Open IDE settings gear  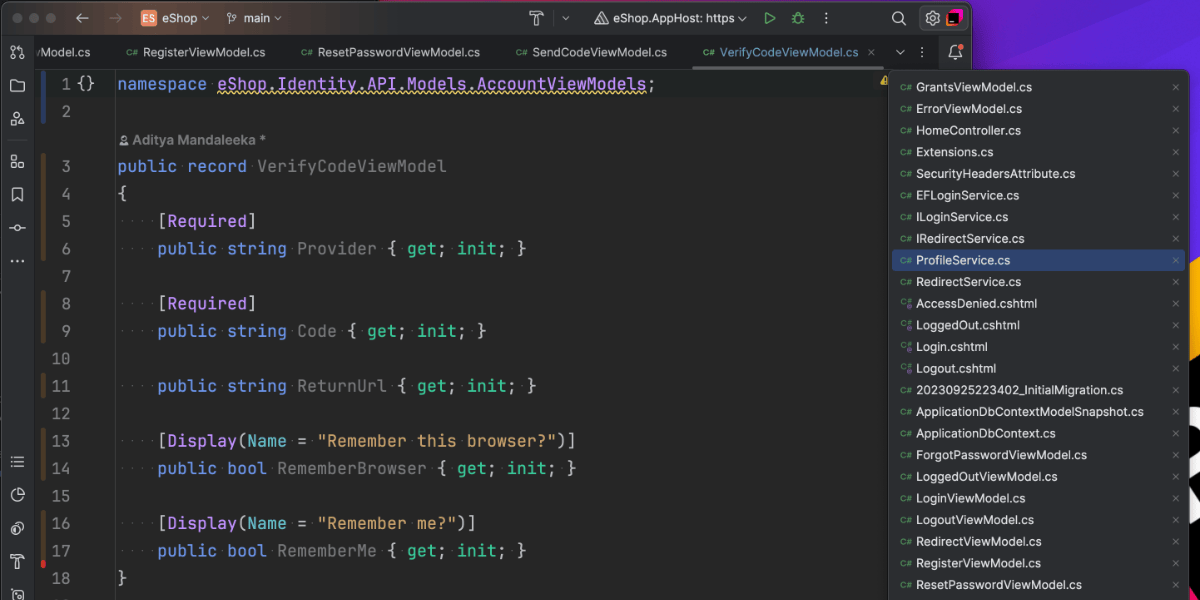coord(932,18)
